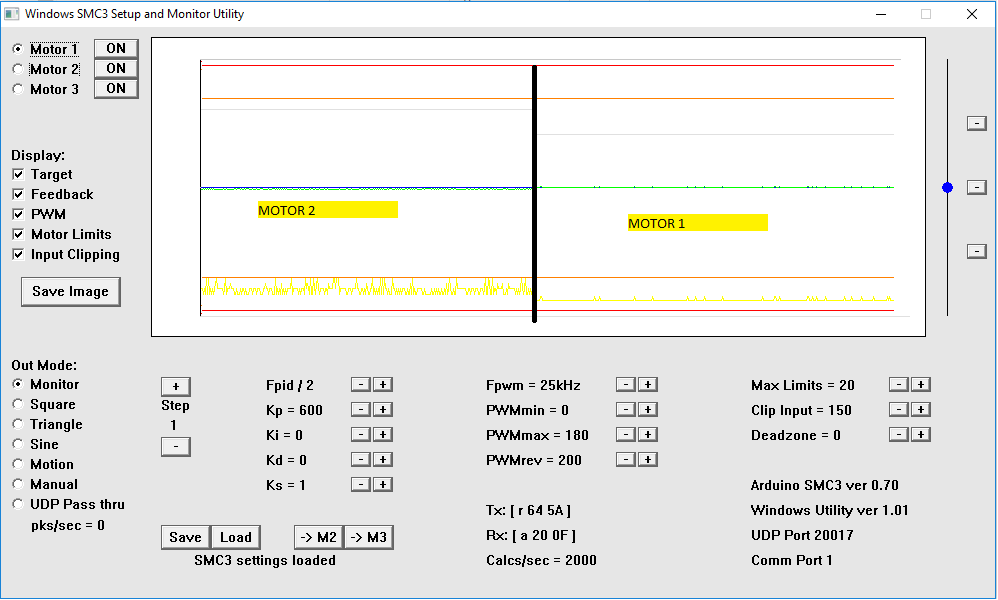Viewport: 998px width, 600px height.
Task: Decrease the Fpid divider value
Action: tap(361, 384)
